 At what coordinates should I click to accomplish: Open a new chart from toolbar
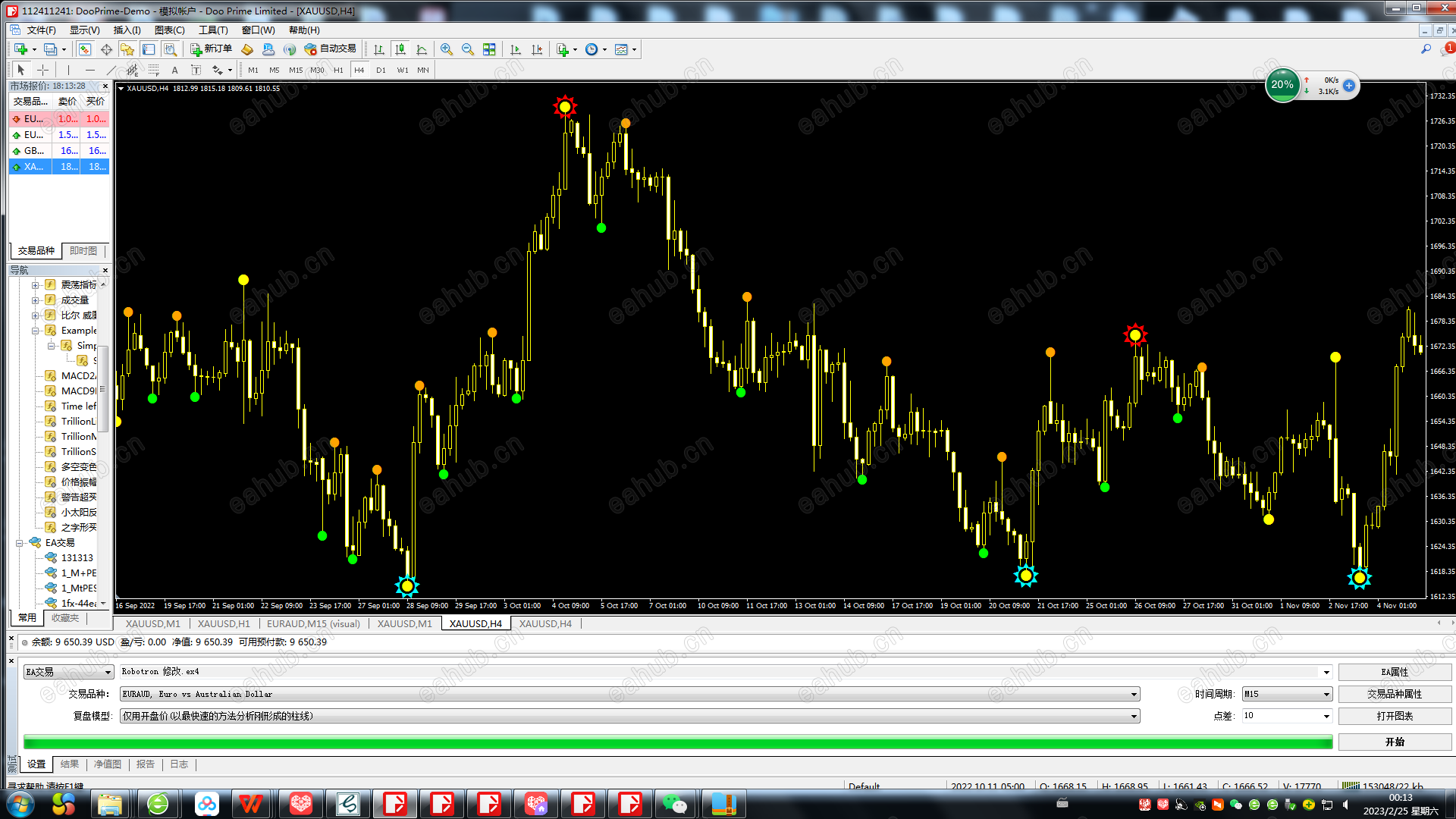tap(21, 49)
